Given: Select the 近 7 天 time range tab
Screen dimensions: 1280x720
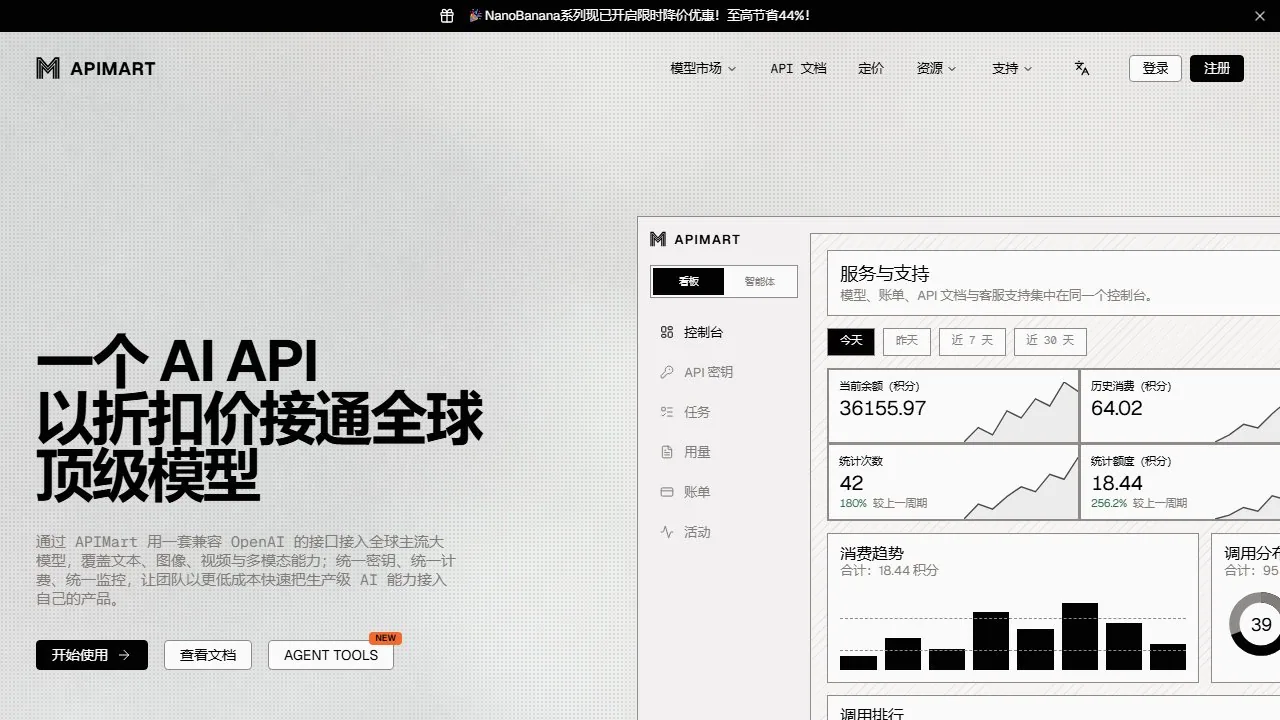Looking at the screenshot, I should pos(972,341).
